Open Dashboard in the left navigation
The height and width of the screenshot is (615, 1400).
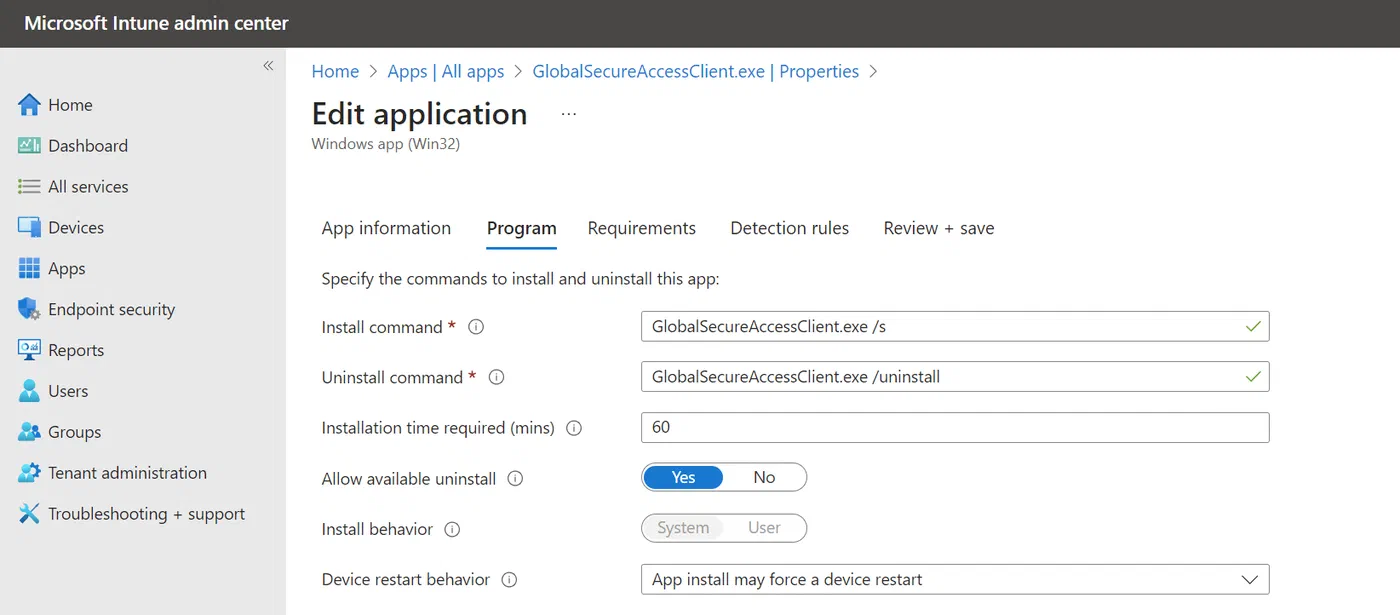pyautogui.click(x=88, y=146)
